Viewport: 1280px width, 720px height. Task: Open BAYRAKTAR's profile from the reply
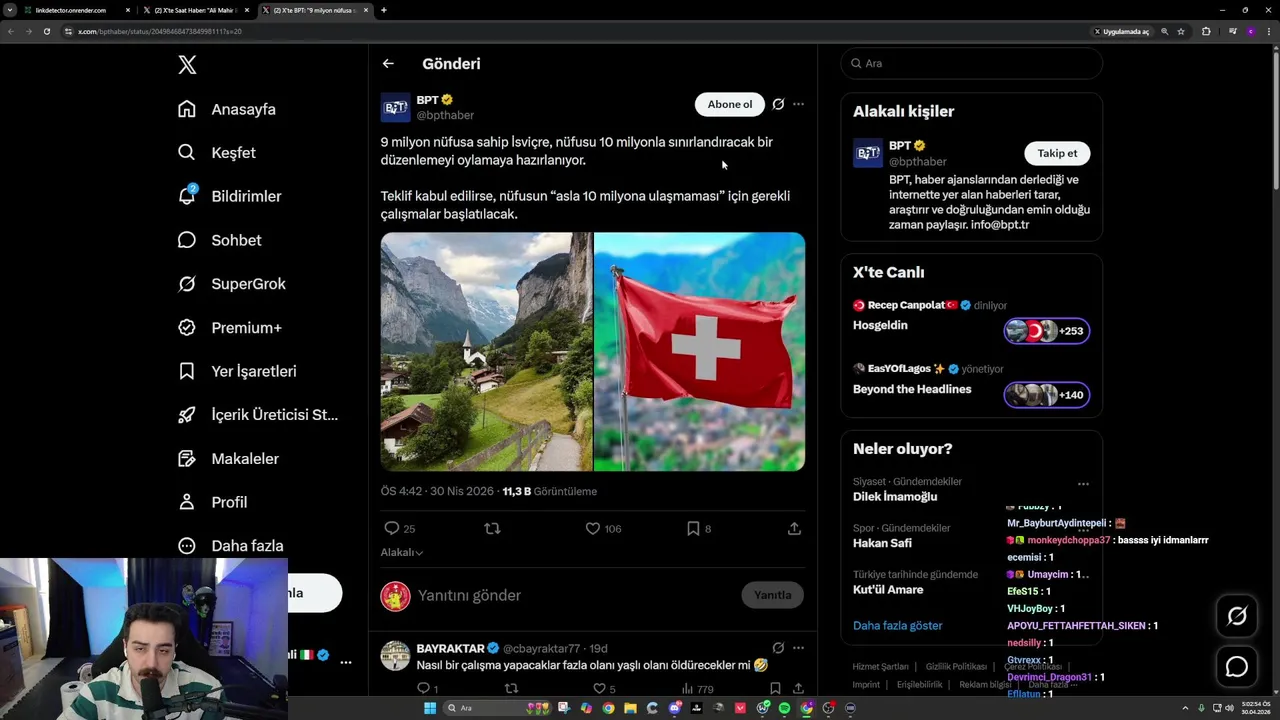pyautogui.click(x=450, y=648)
